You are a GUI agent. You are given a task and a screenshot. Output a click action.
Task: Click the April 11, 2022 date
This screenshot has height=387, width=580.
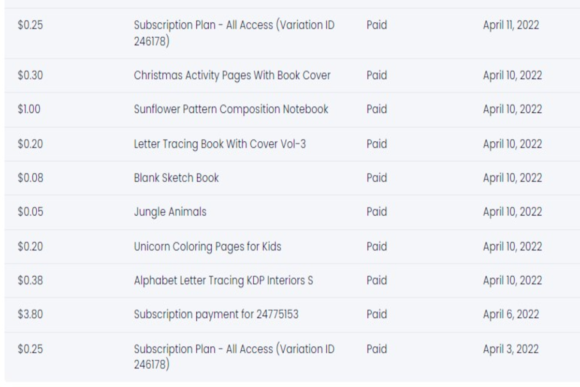[x=511, y=25]
